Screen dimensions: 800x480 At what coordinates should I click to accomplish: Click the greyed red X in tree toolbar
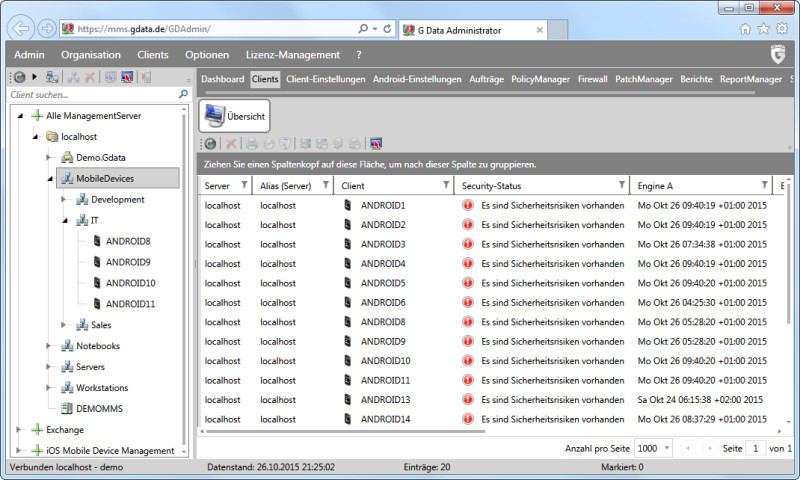coord(90,78)
